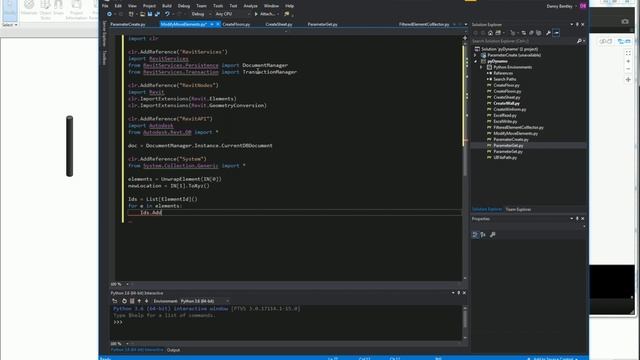This screenshot has height=360, width=640.
Task: Switch to the ParameterSet.py editor tab
Action: [322, 24]
